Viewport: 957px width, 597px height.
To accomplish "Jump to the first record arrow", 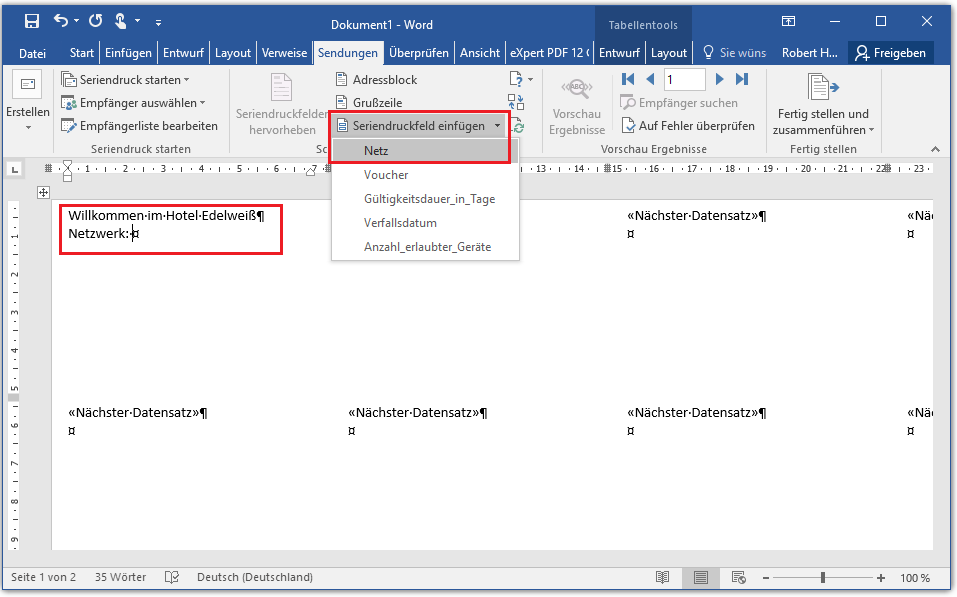I will tap(628, 79).
